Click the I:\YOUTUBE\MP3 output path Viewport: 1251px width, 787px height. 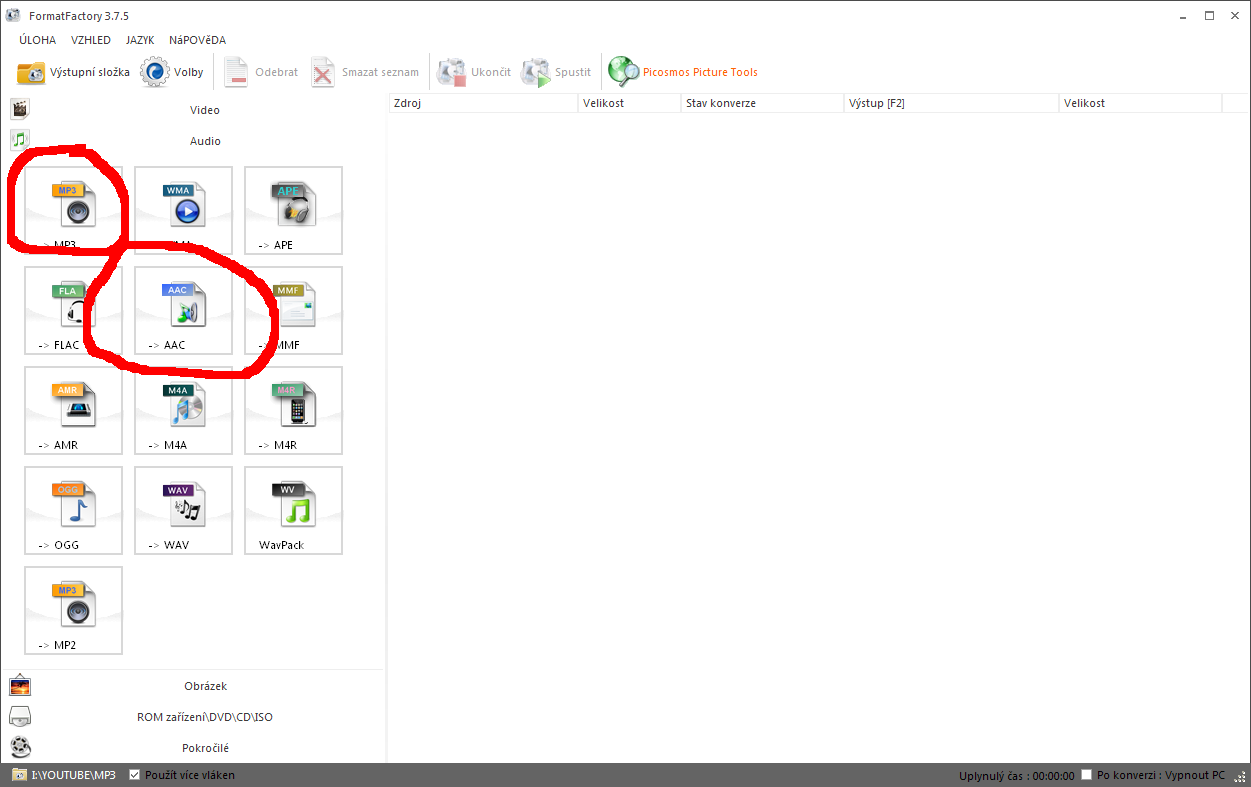tap(73, 775)
